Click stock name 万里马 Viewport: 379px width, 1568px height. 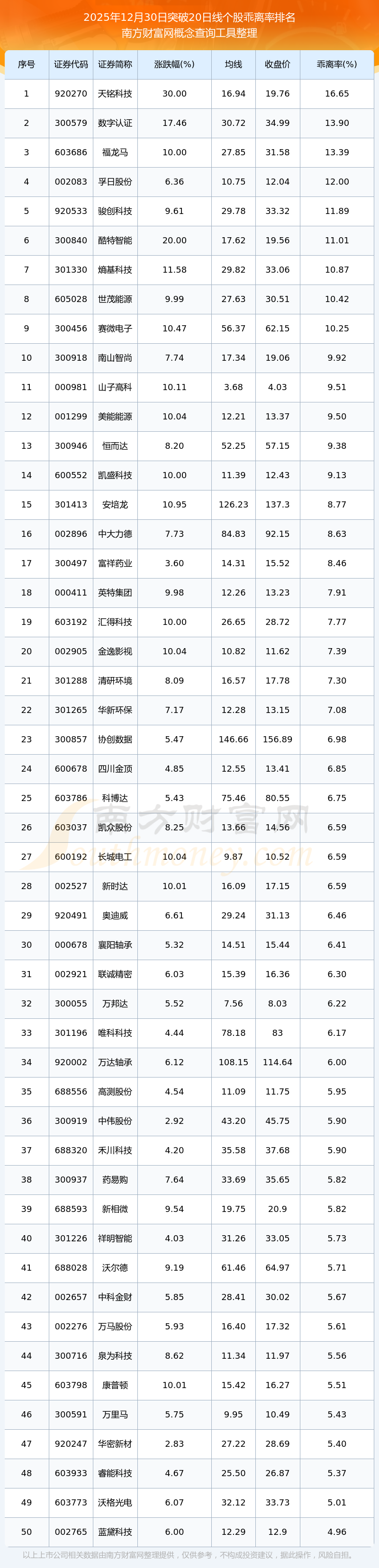click(115, 1414)
